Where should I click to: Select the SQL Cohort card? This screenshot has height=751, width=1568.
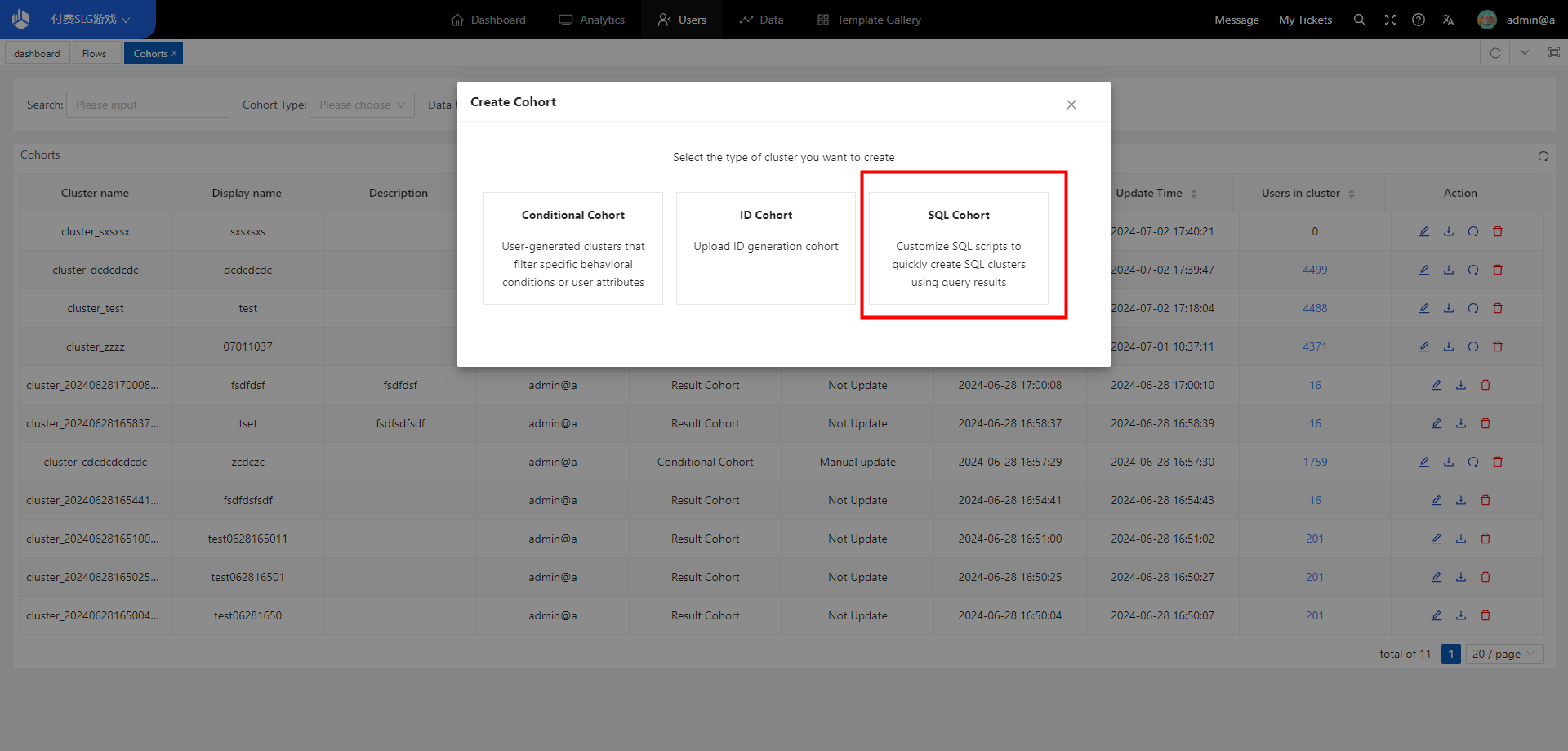click(958, 248)
